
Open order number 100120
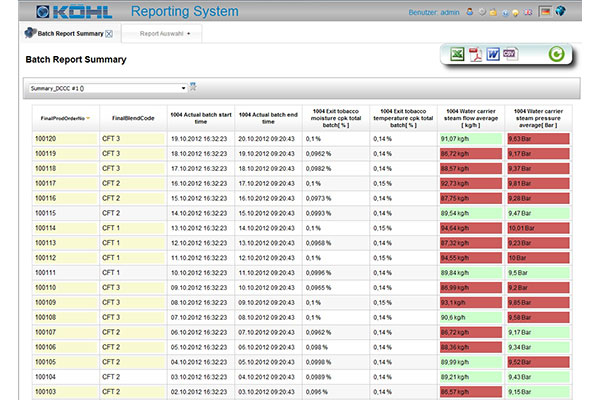[45, 139]
